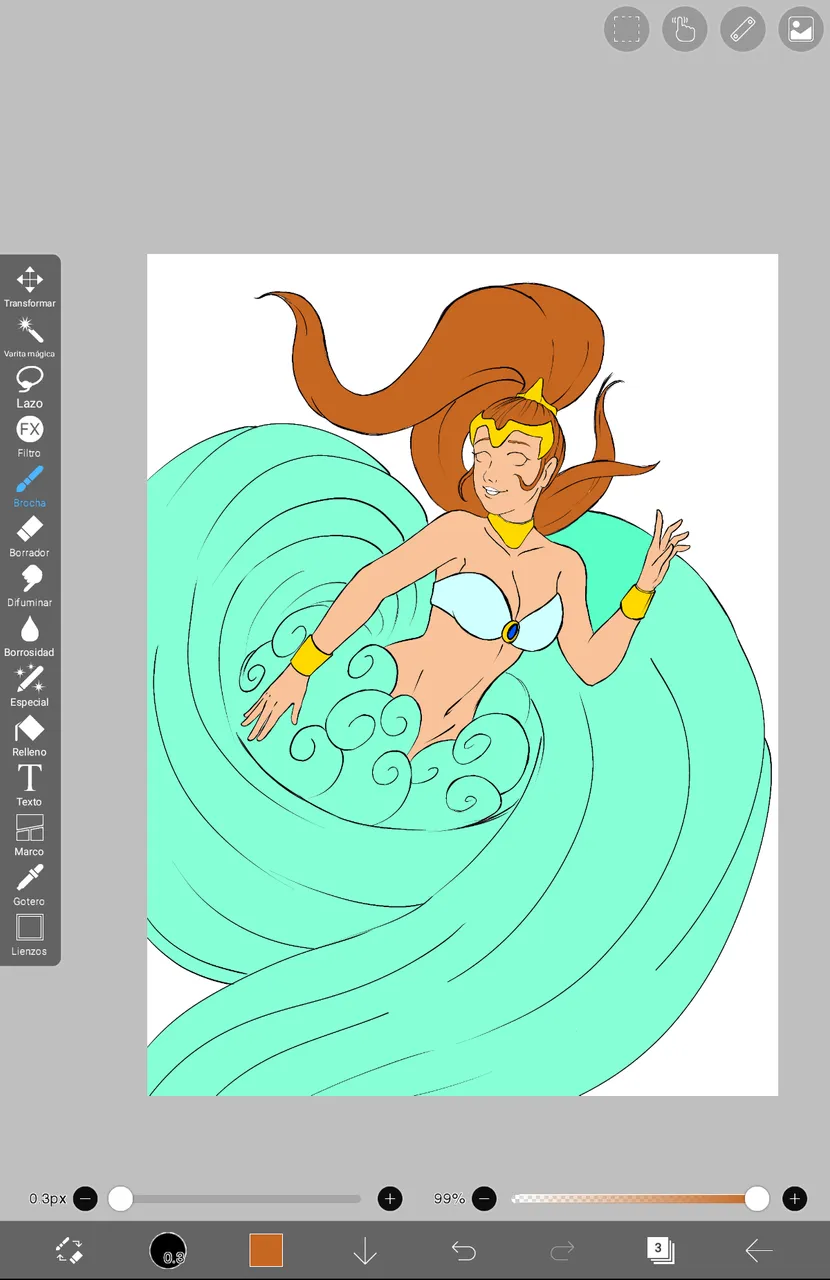Tap the stabilizer hand-touch button
This screenshot has height=1280, width=830.
pos(685,29)
